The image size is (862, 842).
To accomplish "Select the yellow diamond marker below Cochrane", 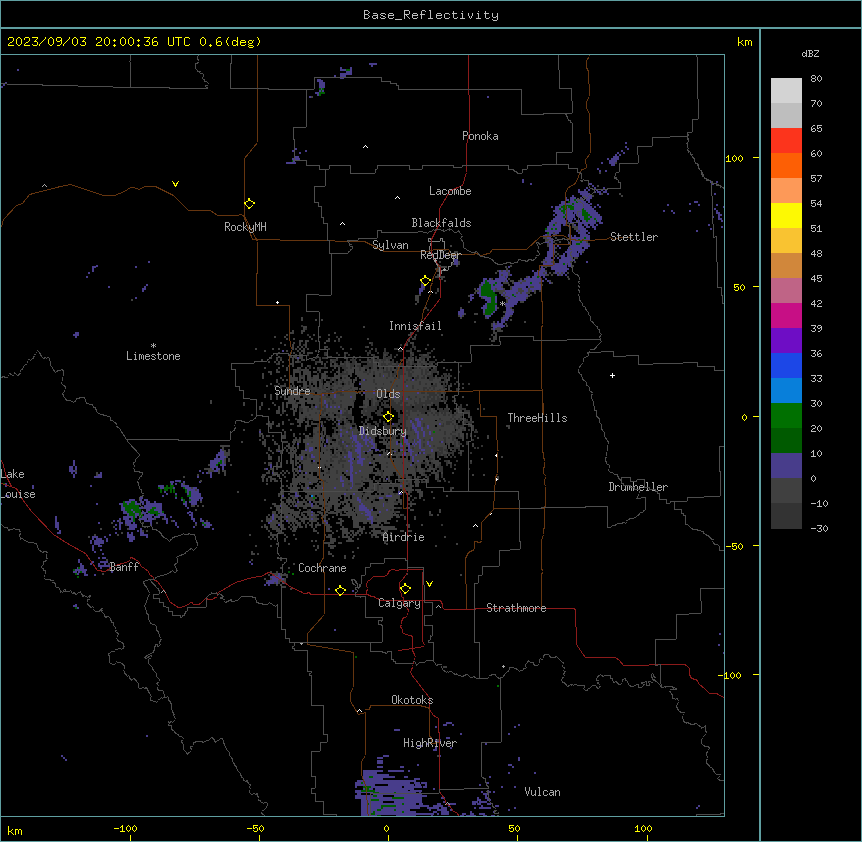I will click(x=340, y=590).
